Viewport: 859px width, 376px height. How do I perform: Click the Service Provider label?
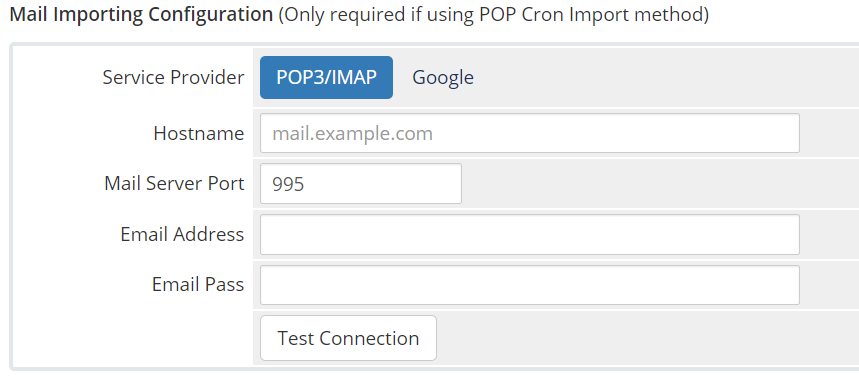pos(173,77)
